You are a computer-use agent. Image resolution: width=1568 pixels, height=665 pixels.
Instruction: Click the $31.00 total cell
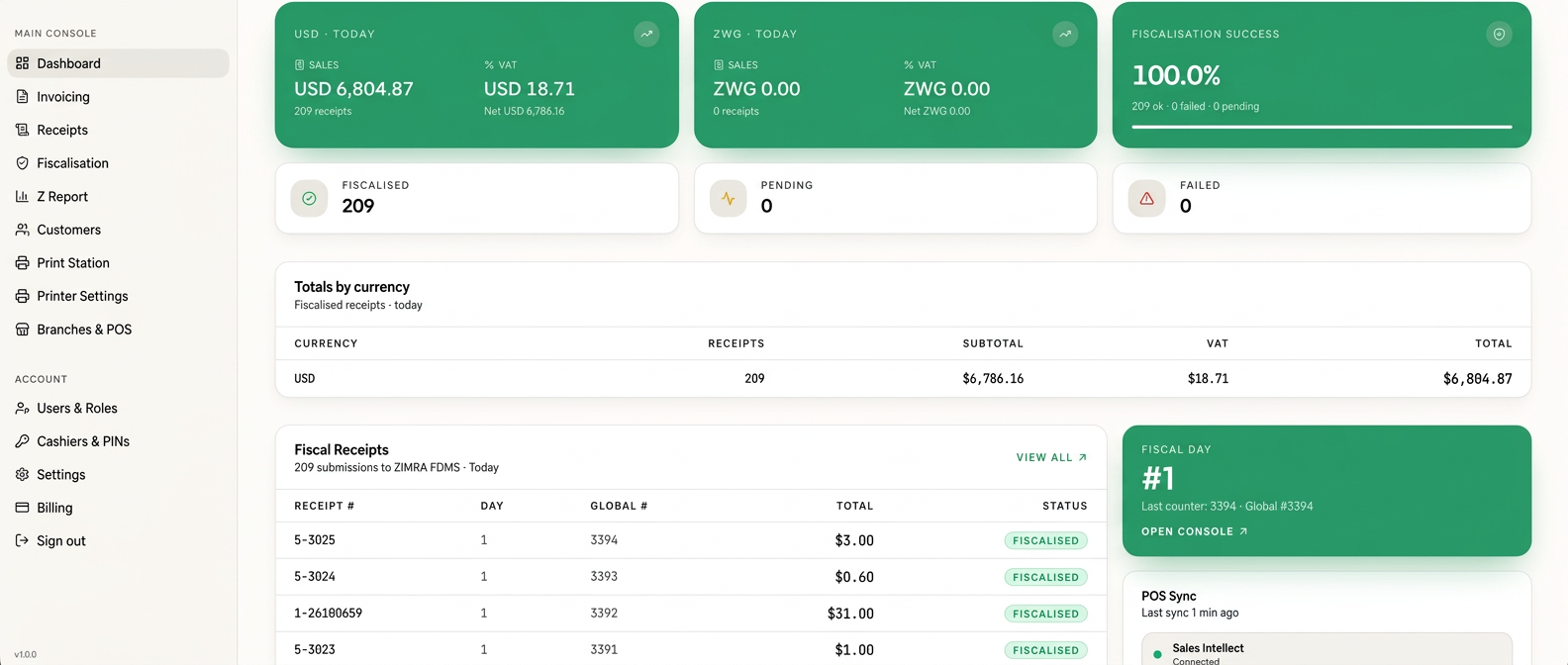850,614
